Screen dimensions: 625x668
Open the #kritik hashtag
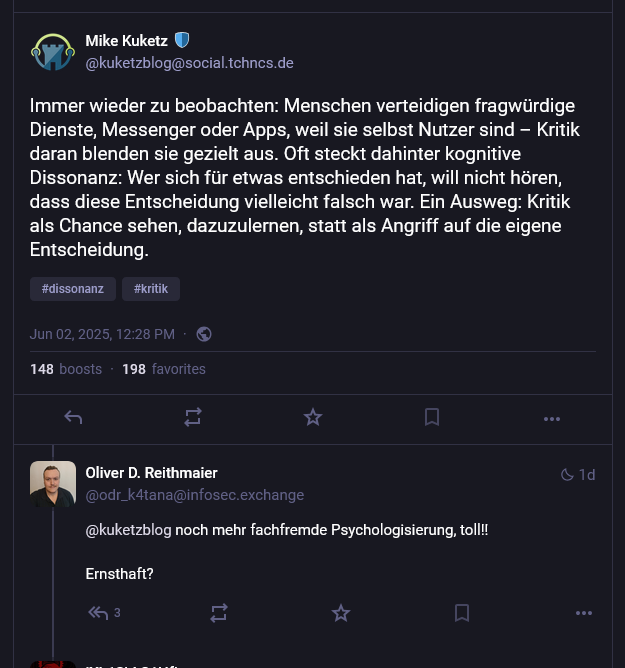tap(151, 289)
